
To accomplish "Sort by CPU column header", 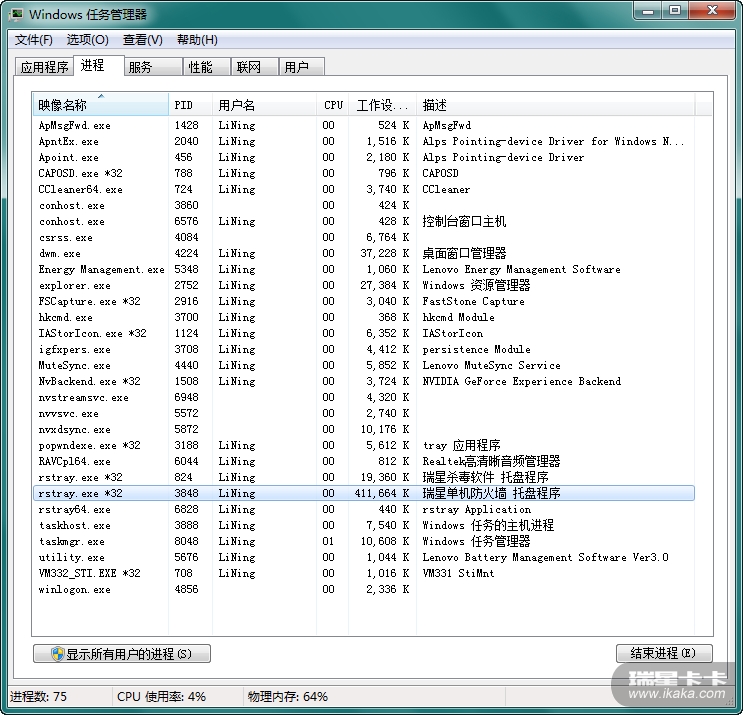I will [x=333, y=104].
